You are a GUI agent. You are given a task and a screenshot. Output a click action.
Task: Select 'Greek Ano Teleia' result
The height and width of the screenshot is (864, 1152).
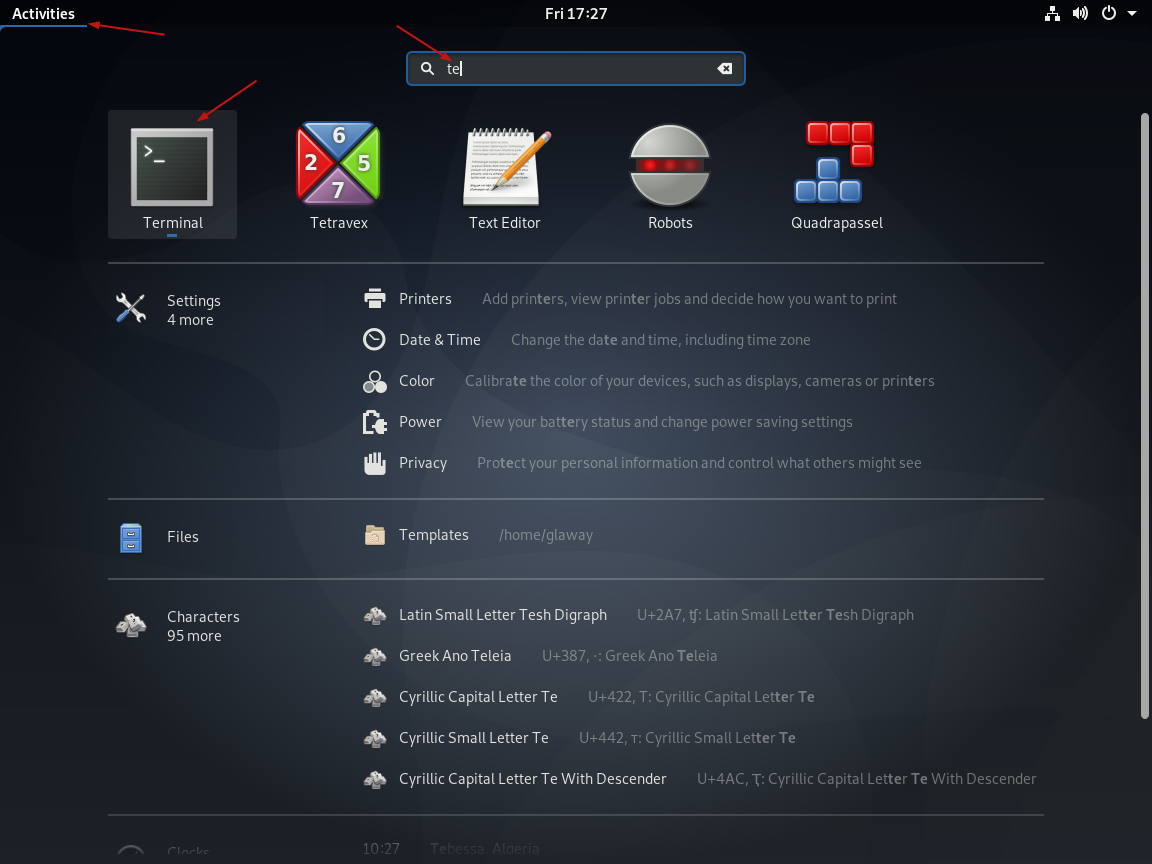540,655
